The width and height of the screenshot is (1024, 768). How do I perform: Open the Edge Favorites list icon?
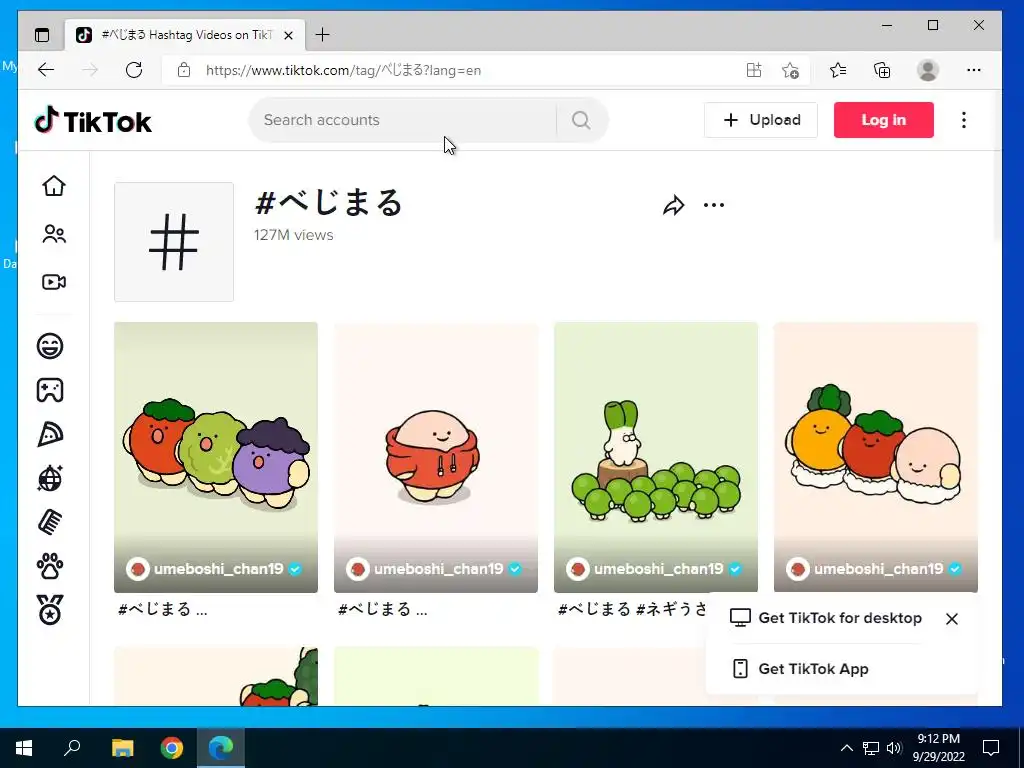[x=838, y=70]
